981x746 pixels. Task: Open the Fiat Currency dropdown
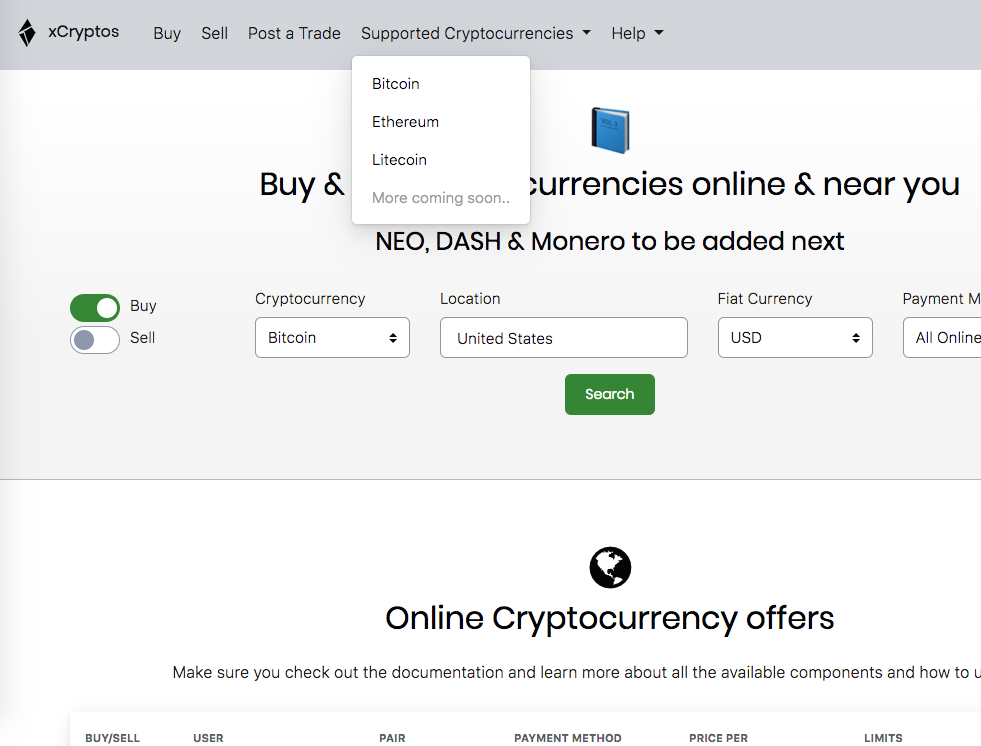point(795,337)
